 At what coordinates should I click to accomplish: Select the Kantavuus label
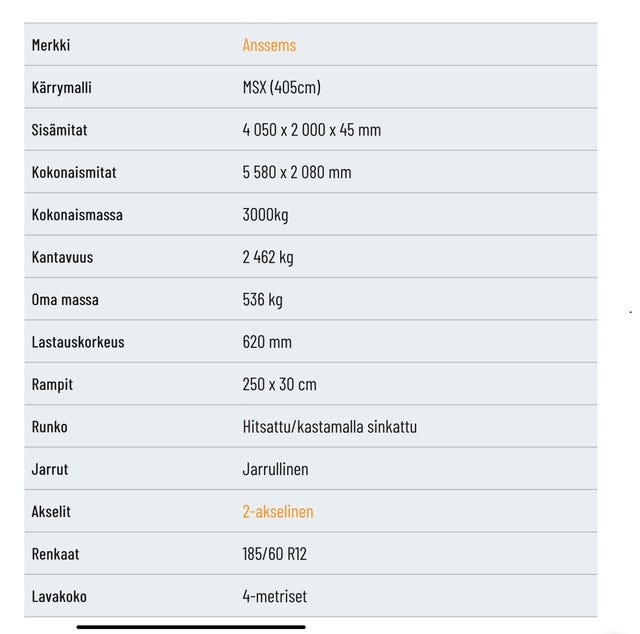[x=62, y=257]
